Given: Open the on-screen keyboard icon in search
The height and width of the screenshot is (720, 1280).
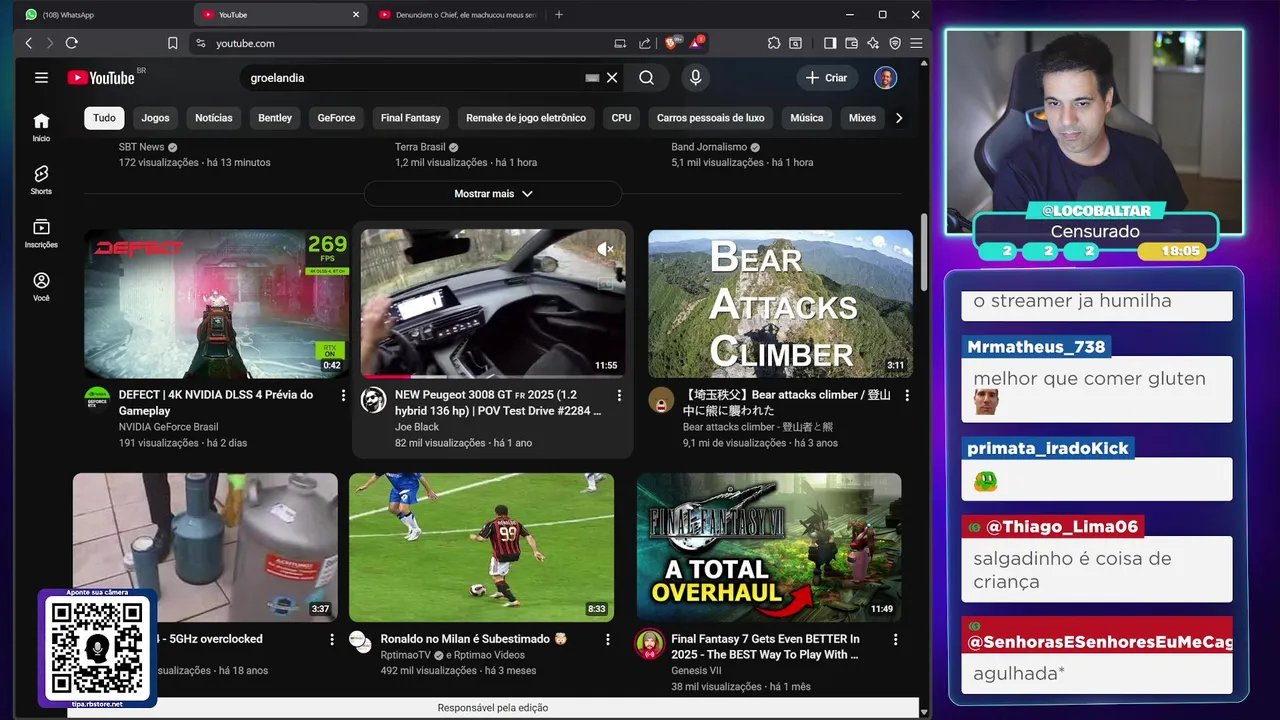Looking at the screenshot, I should [592, 77].
